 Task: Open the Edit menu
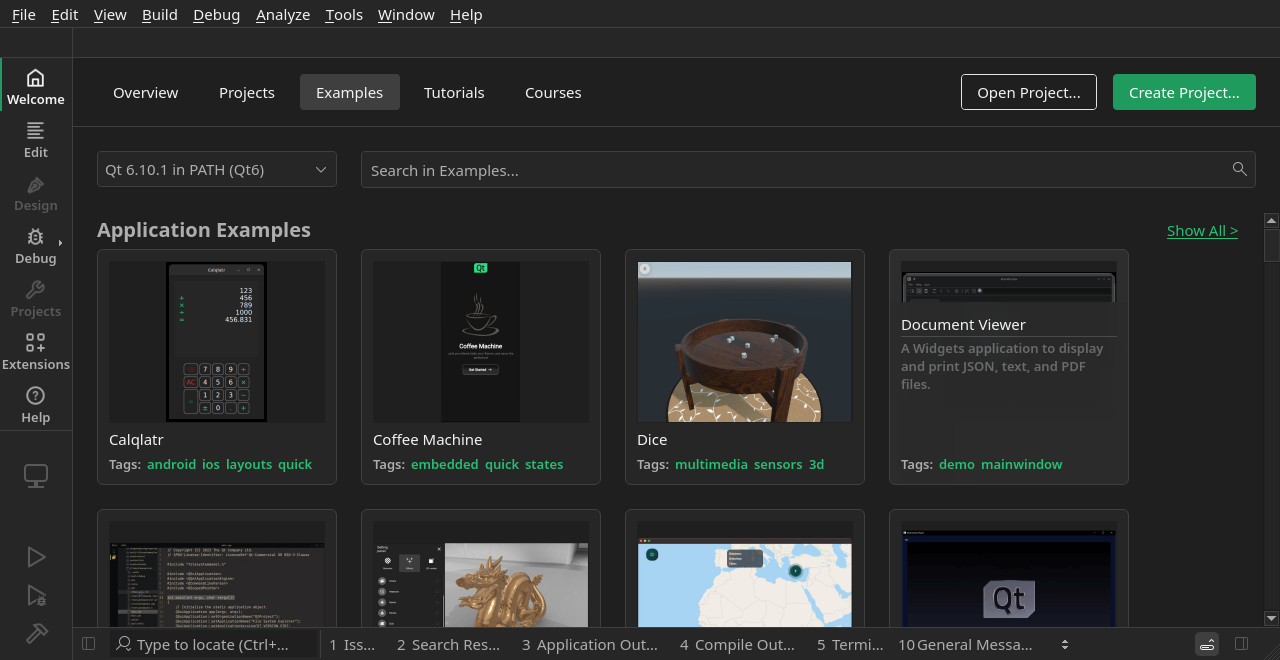tap(64, 14)
